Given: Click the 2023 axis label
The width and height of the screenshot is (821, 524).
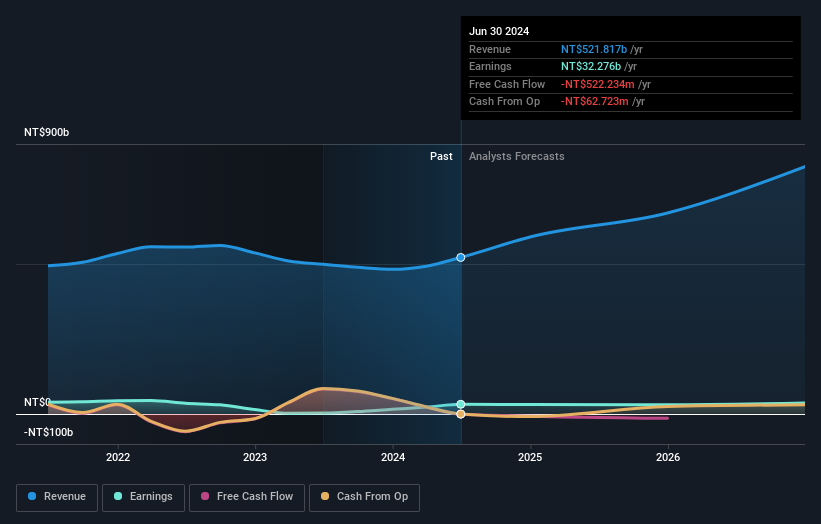Looking at the screenshot, I should pos(255,458).
